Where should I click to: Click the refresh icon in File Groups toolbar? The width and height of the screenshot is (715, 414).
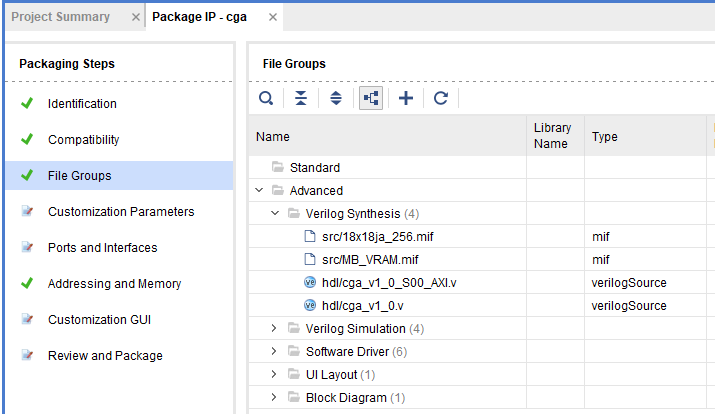click(440, 98)
